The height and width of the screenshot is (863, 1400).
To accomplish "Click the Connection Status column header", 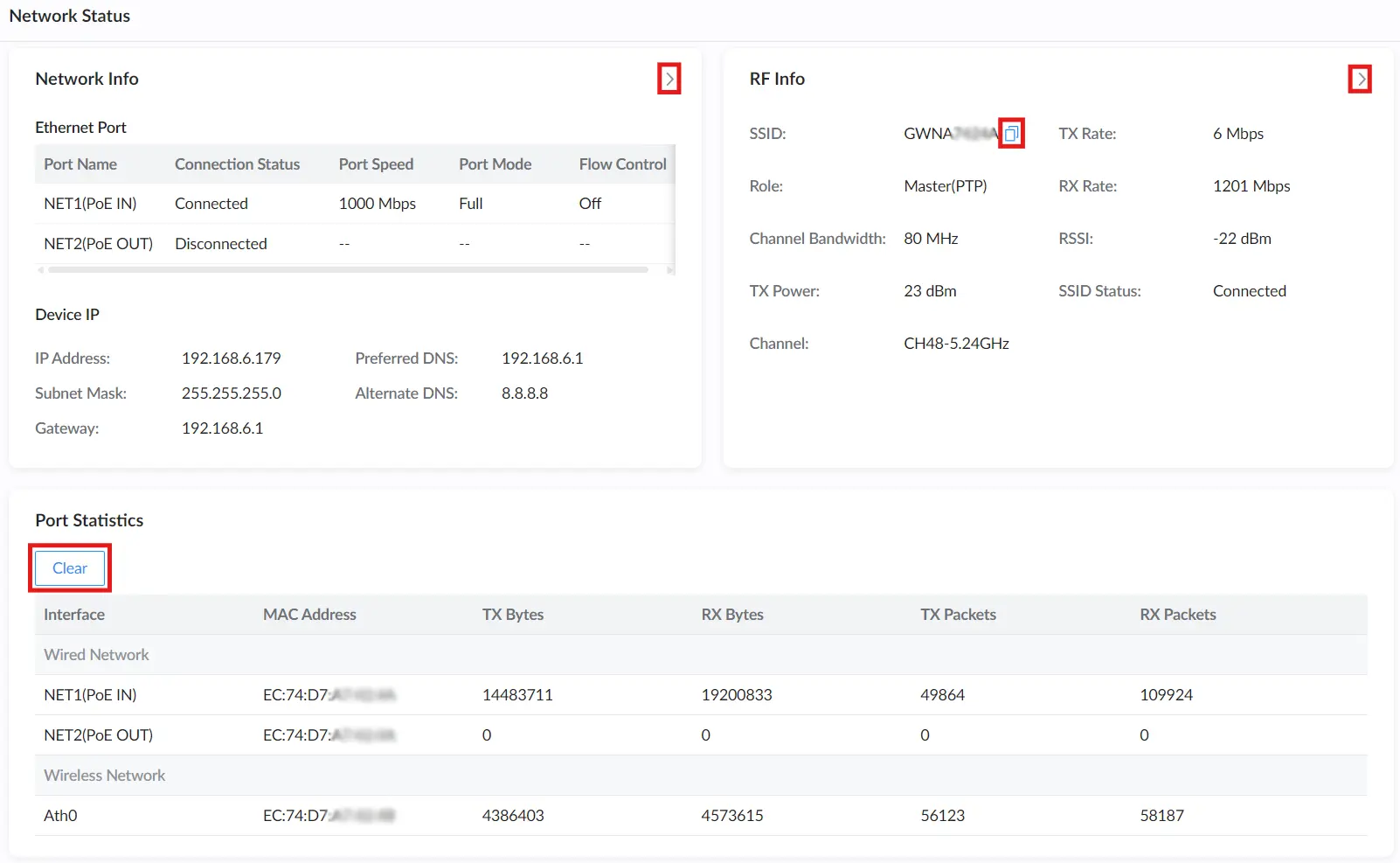I will (x=237, y=164).
